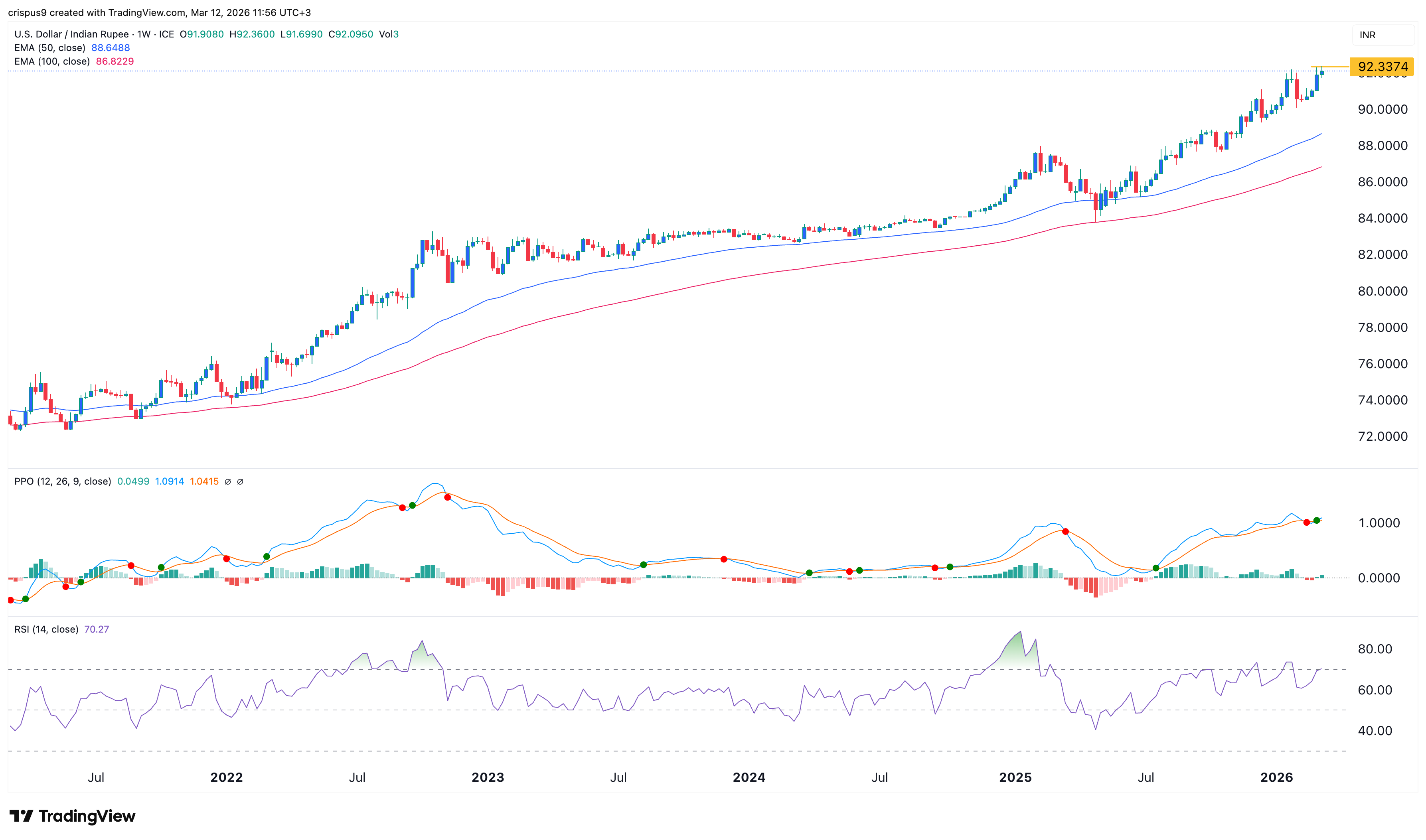Click the red PPO crossover dot near 2025 peak

click(1065, 532)
